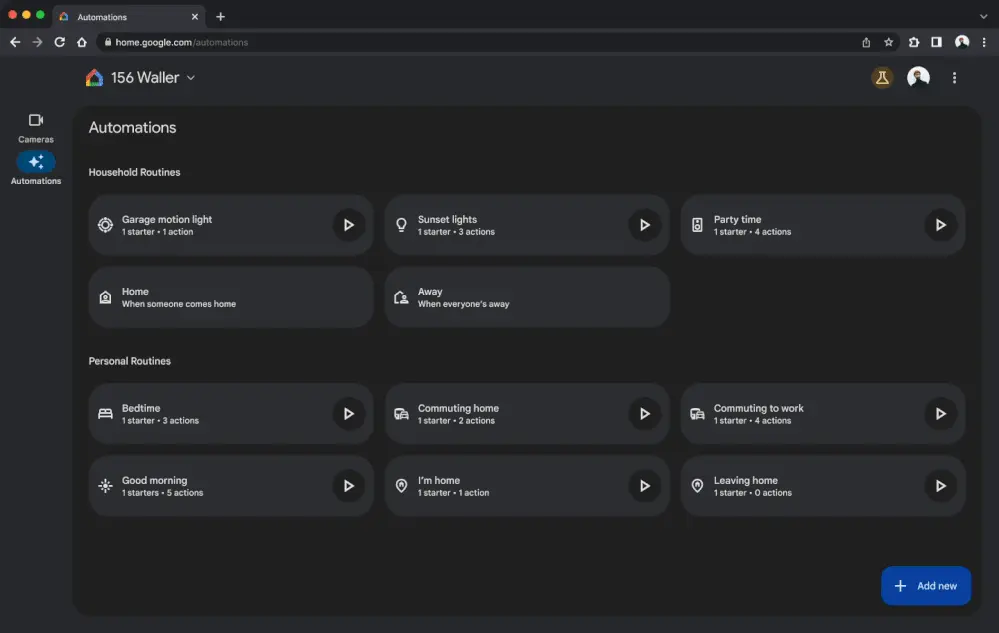Click the Google Home logo next to 156 Waller
Viewport: 999px width, 633px height.
(95, 77)
